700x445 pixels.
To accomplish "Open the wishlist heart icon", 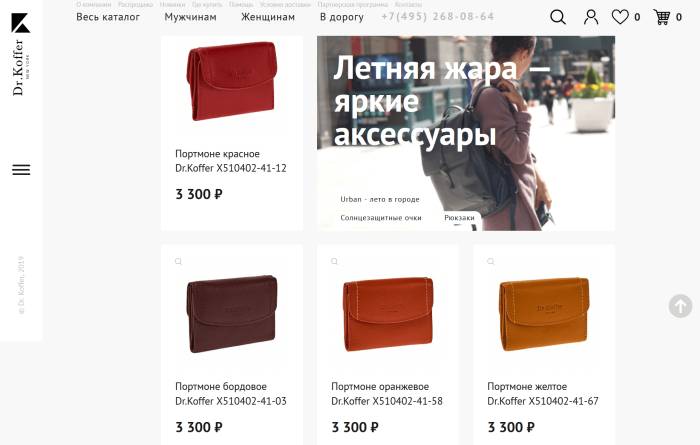I will tap(620, 17).
